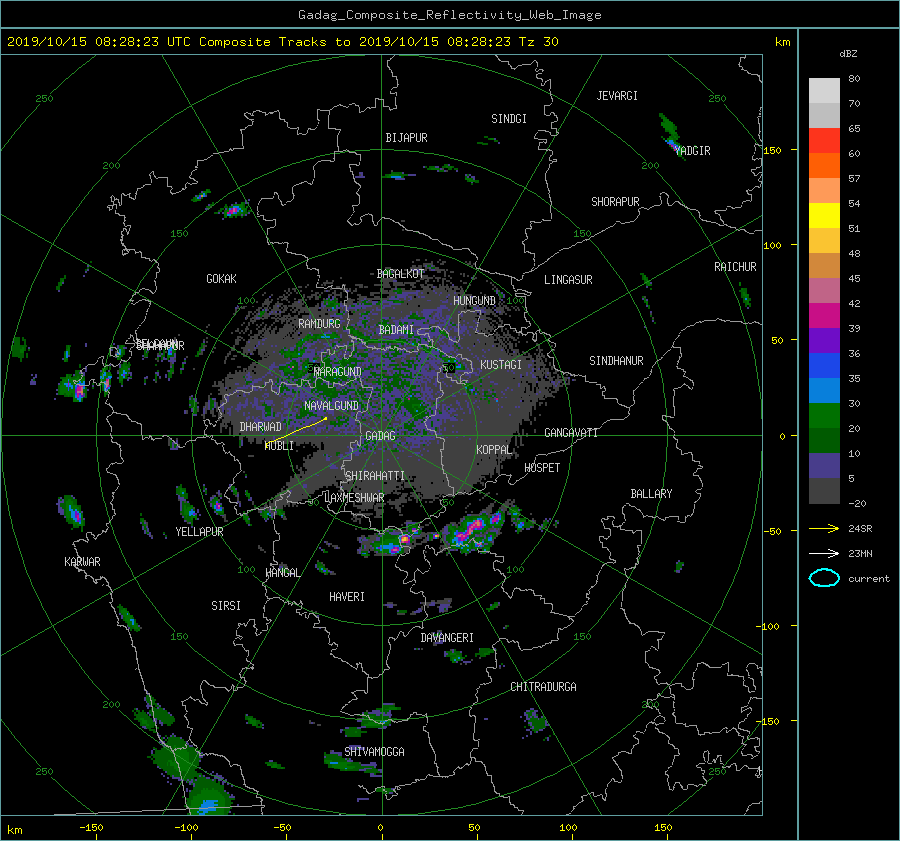Viewport: 900px width, 841px height.
Task: Click the GANGAVATI city label
Action: (x=571, y=432)
